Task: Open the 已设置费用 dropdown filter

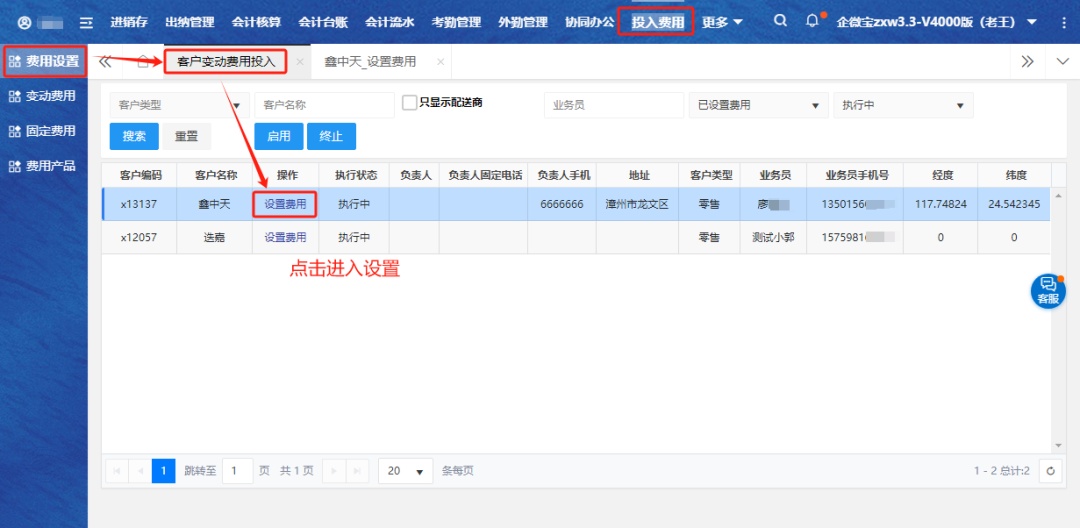Action: [x=757, y=105]
